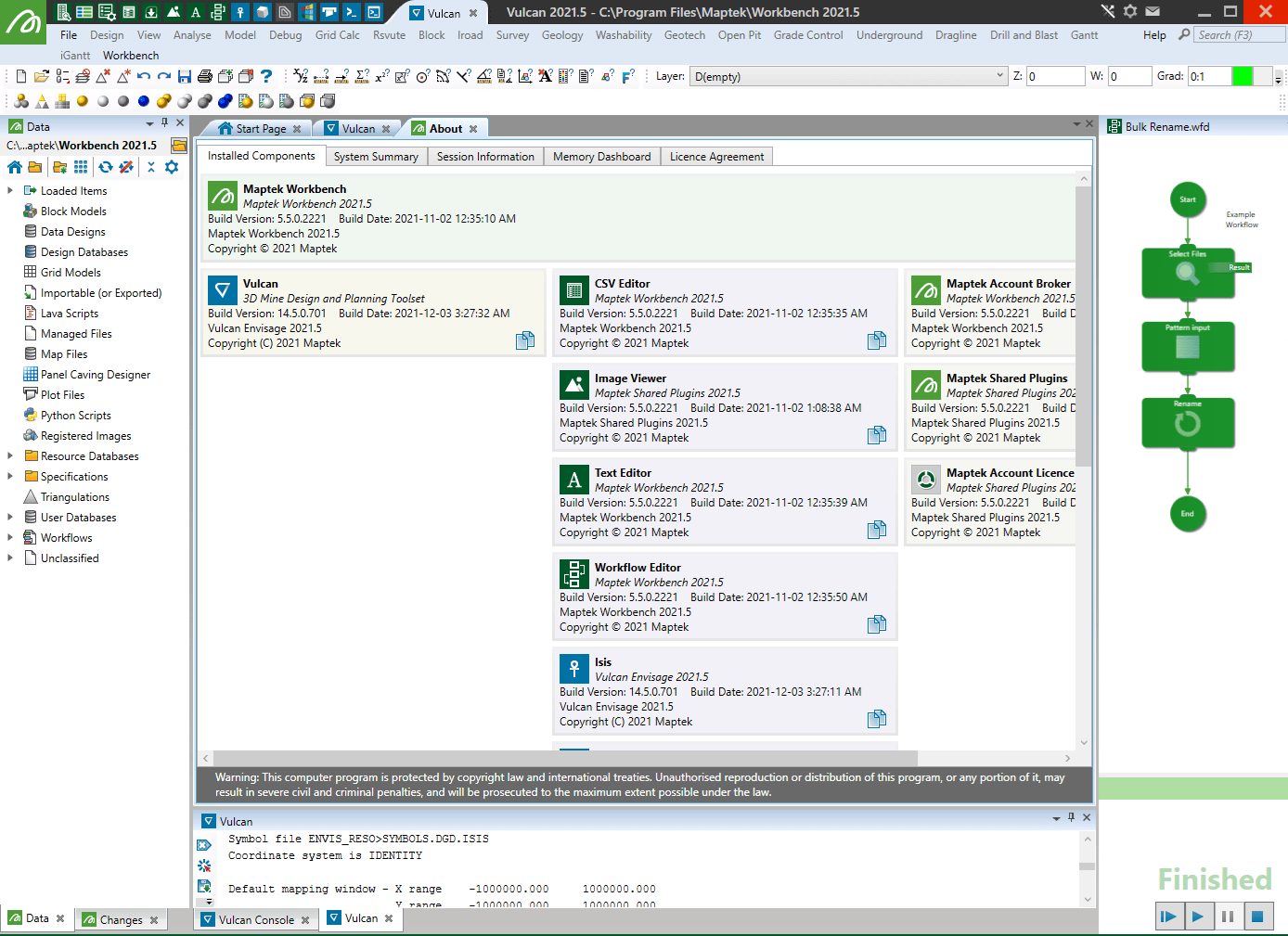This screenshot has width=1288, height=936.
Task: Expand the Workflows tree node
Action: coord(10,537)
